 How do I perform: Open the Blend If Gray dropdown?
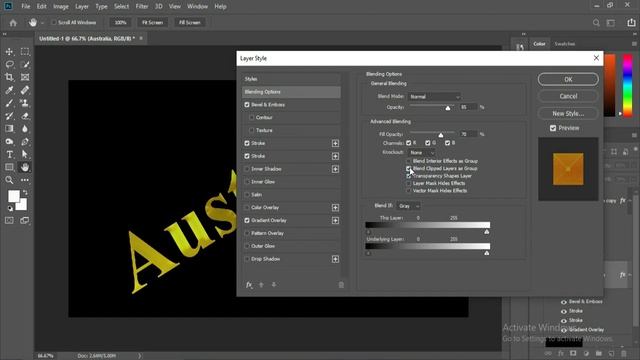408,206
